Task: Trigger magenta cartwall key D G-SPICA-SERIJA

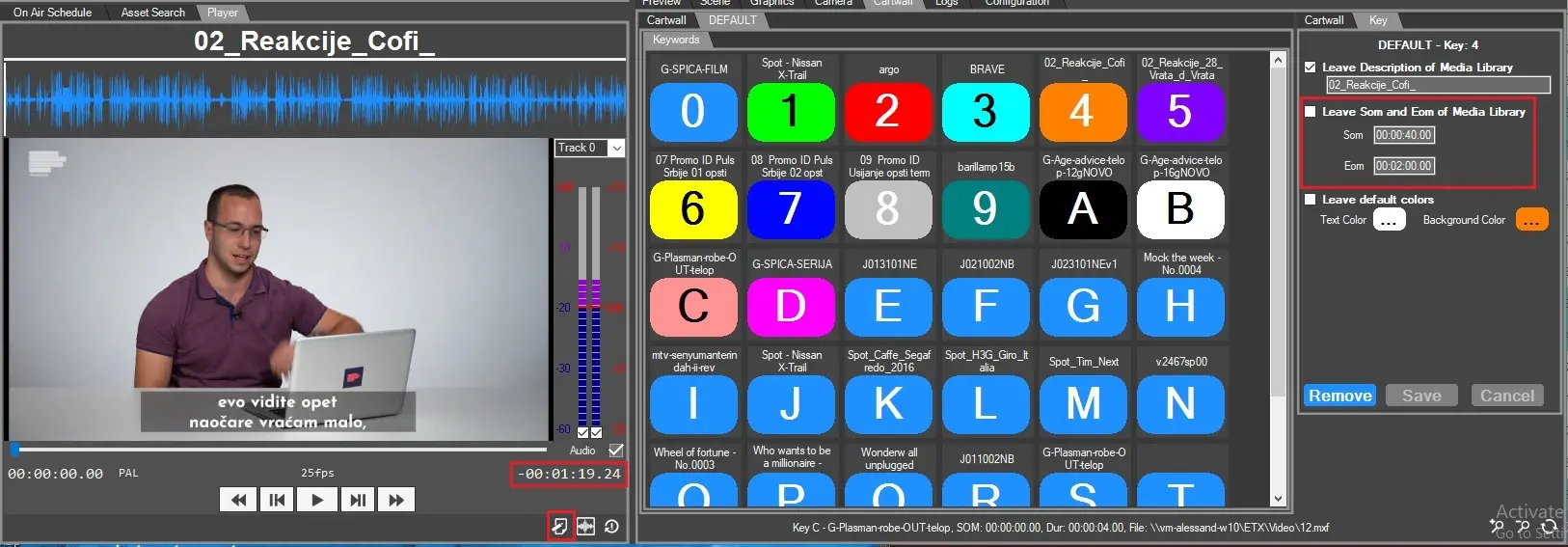Action: pyautogui.click(x=791, y=307)
